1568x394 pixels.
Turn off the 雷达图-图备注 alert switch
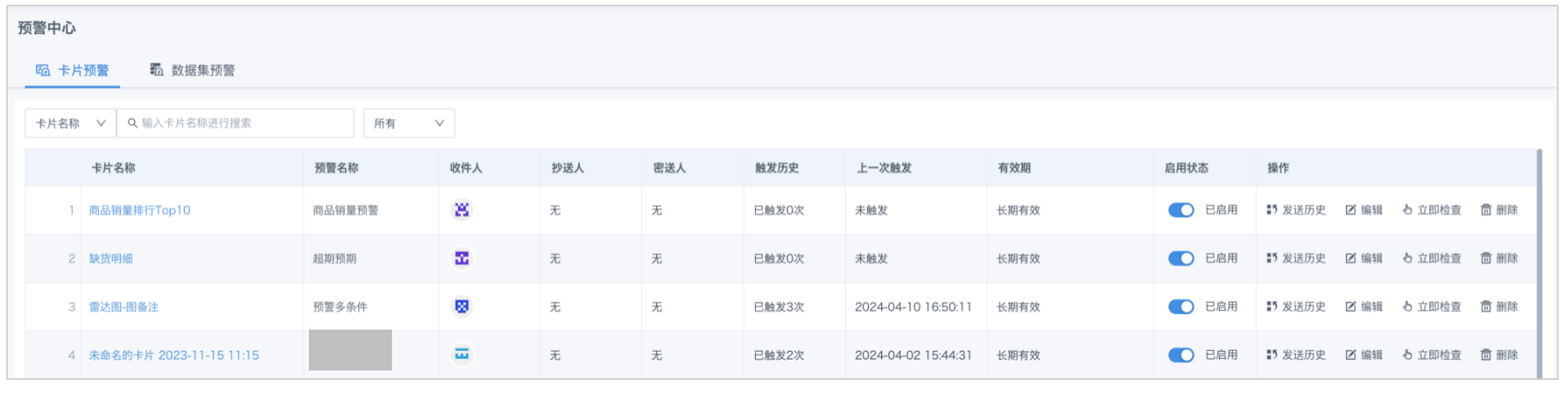tap(1181, 307)
